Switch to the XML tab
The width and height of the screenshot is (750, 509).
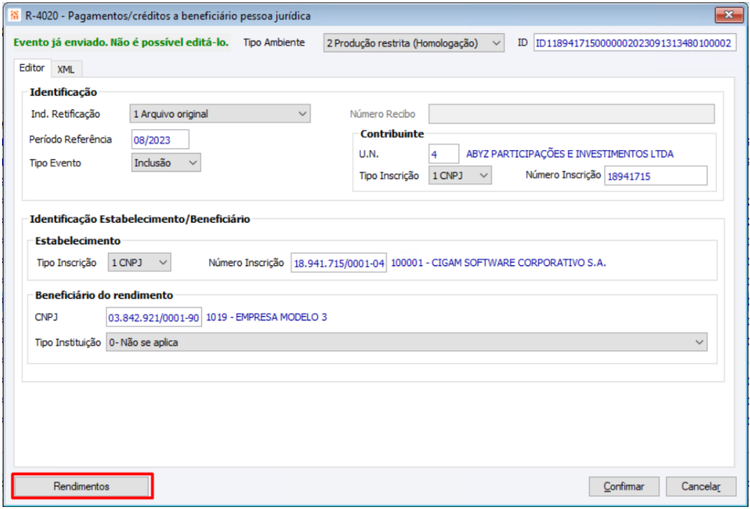coord(66,69)
